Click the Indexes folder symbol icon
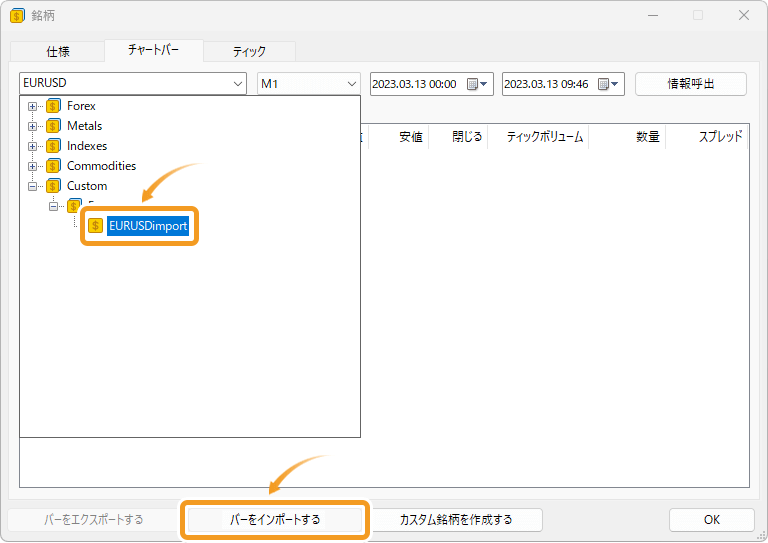Image resolution: width=768 pixels, height=543 pixels. (x=53, y=146)
